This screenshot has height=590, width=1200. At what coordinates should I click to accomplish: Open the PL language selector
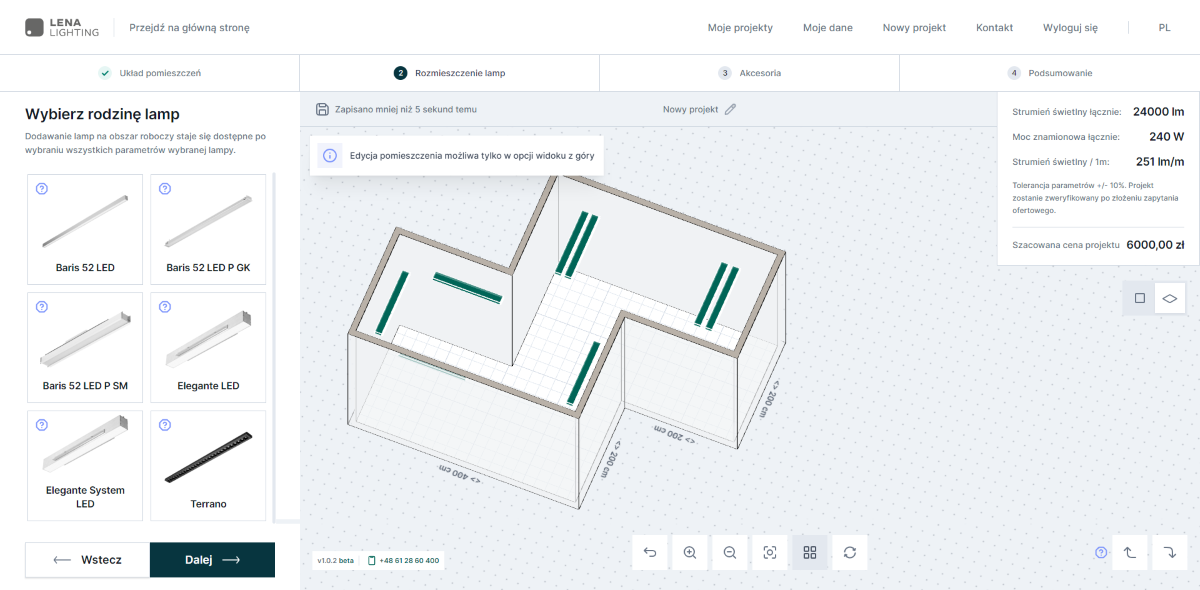click(1164, 28)
